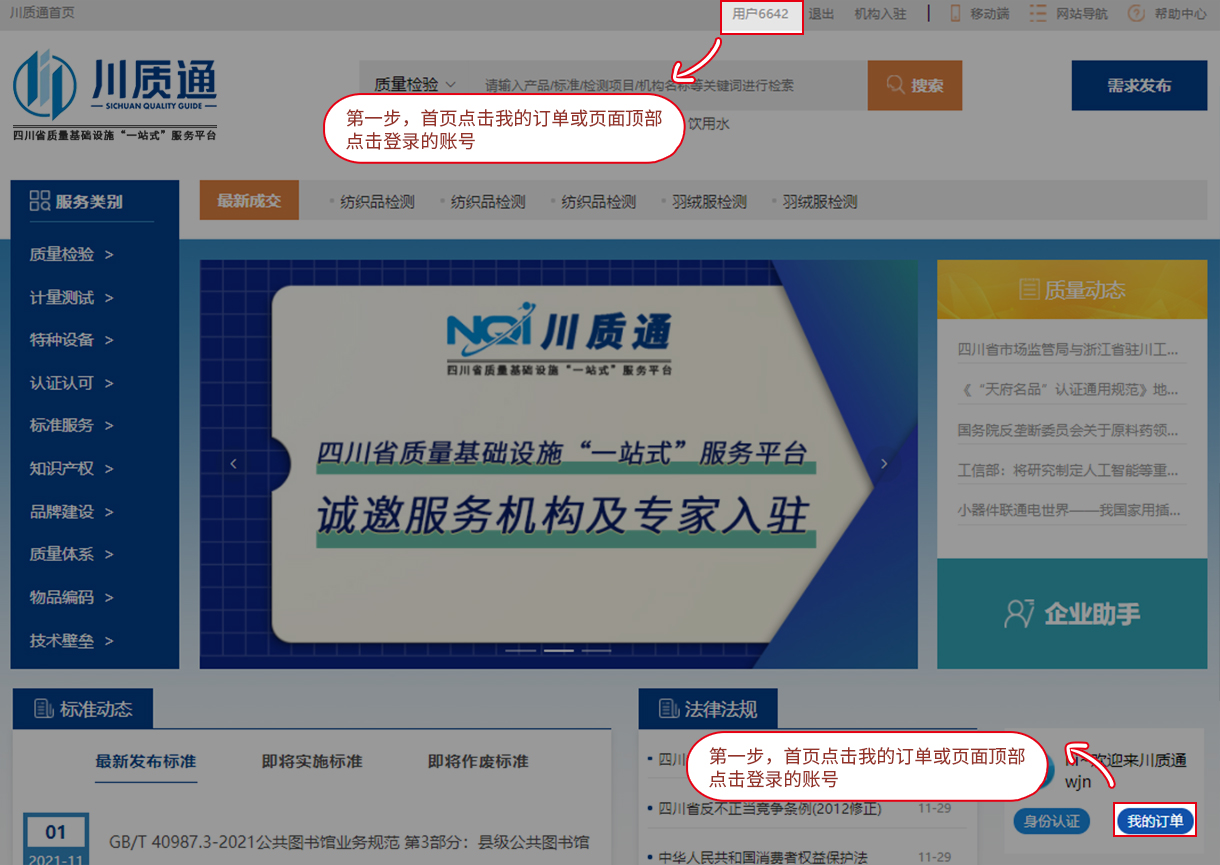Click the help center question mark icon
Image resolution: width=1220 pixels, height=865 pixels.
pos(1135,14)
